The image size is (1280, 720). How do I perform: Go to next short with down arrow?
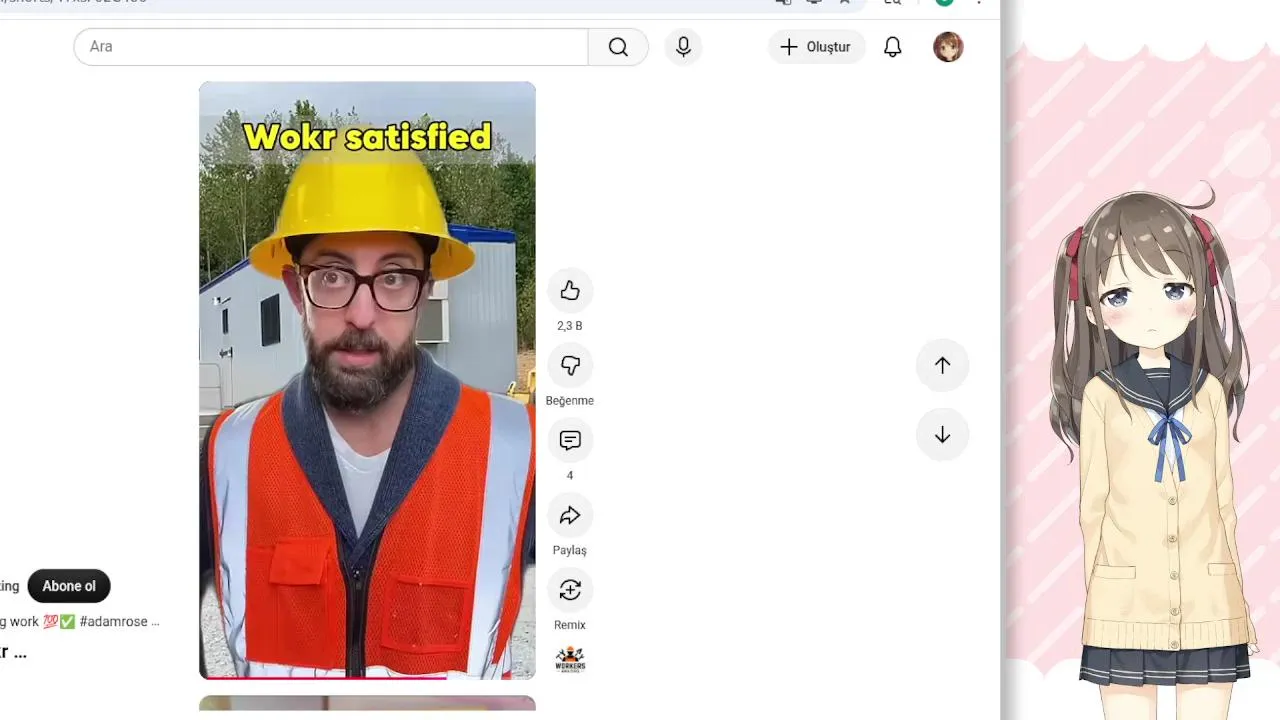coord(942,435)
